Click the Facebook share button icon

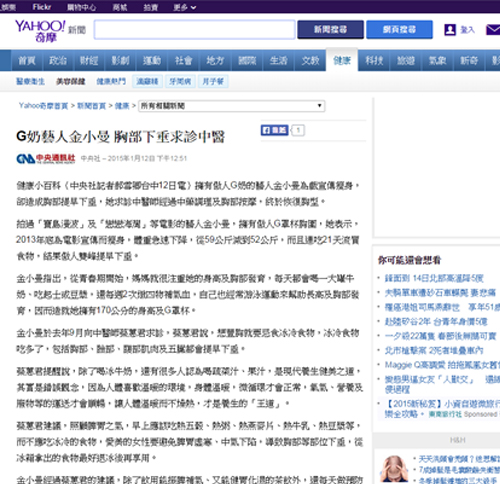pos(274,130)
